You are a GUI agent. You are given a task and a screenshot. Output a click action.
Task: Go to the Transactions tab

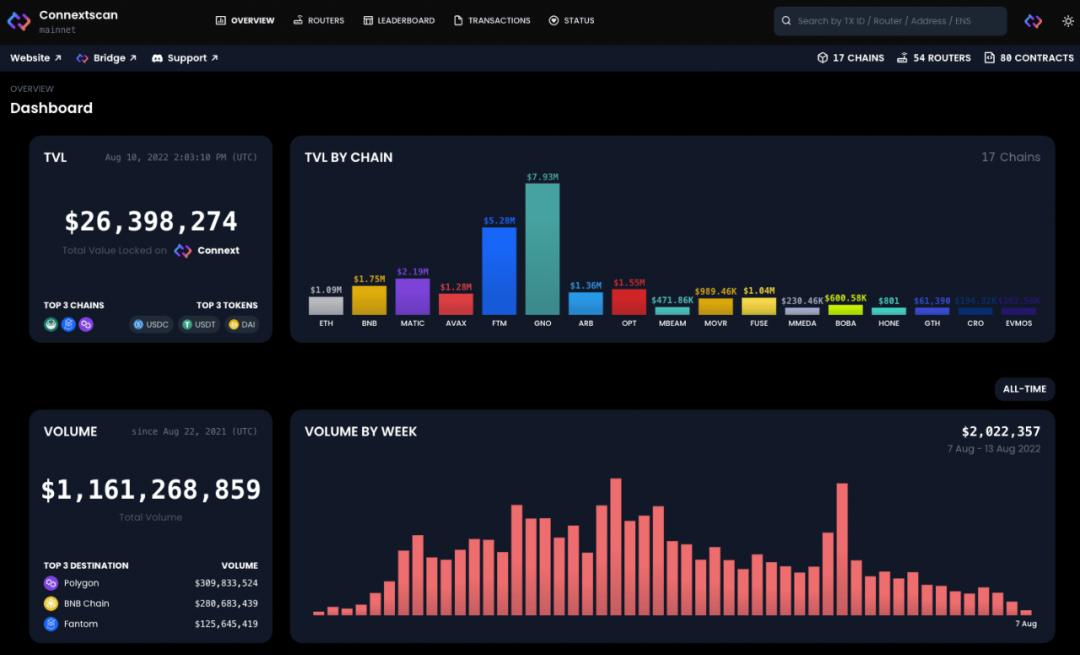[492, 21]
